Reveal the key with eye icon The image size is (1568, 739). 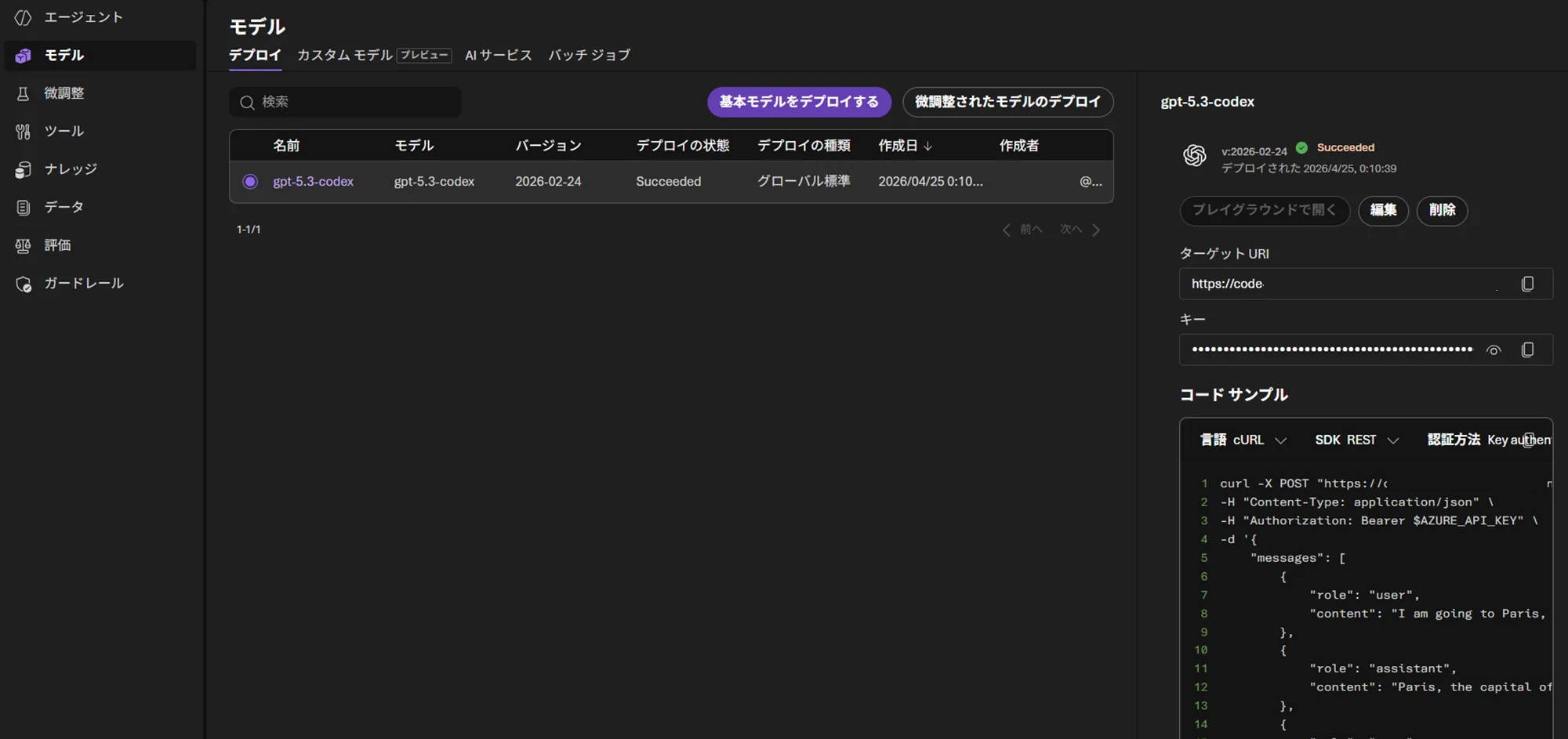tap(1494, 350)
